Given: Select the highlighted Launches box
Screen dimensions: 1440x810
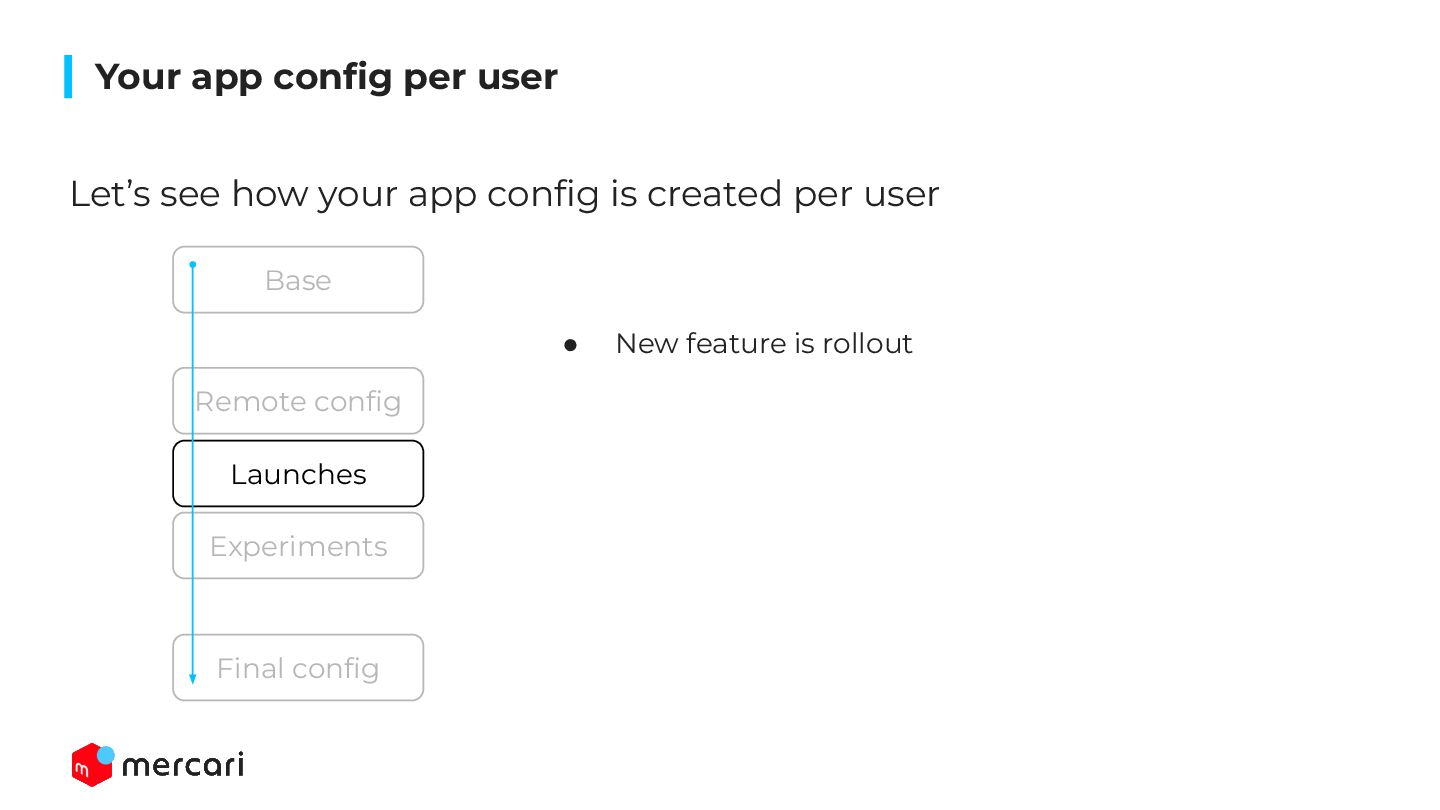Looking at the screenshot, I should (298, 474).
